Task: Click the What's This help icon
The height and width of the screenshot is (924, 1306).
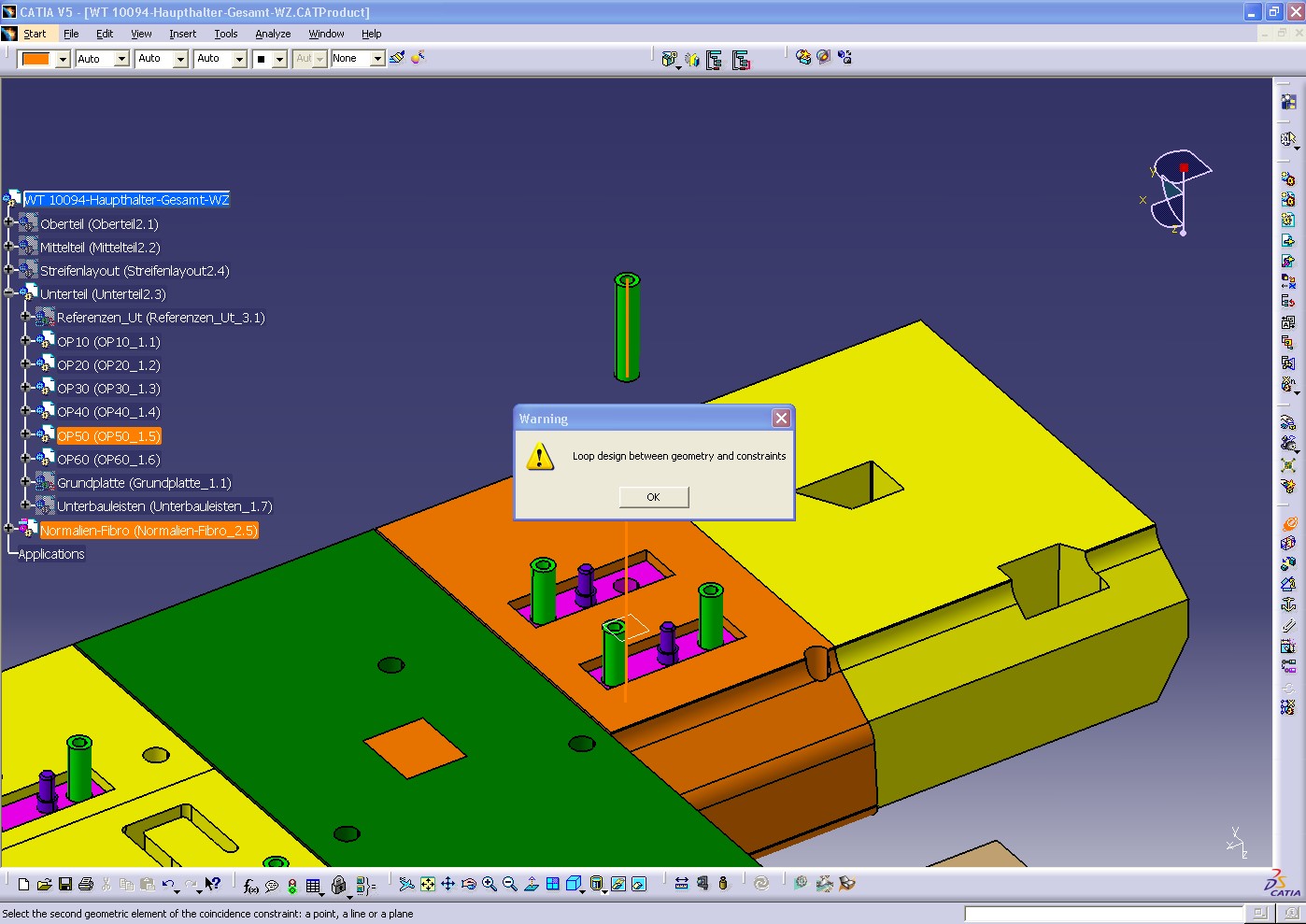Action: 213,884
